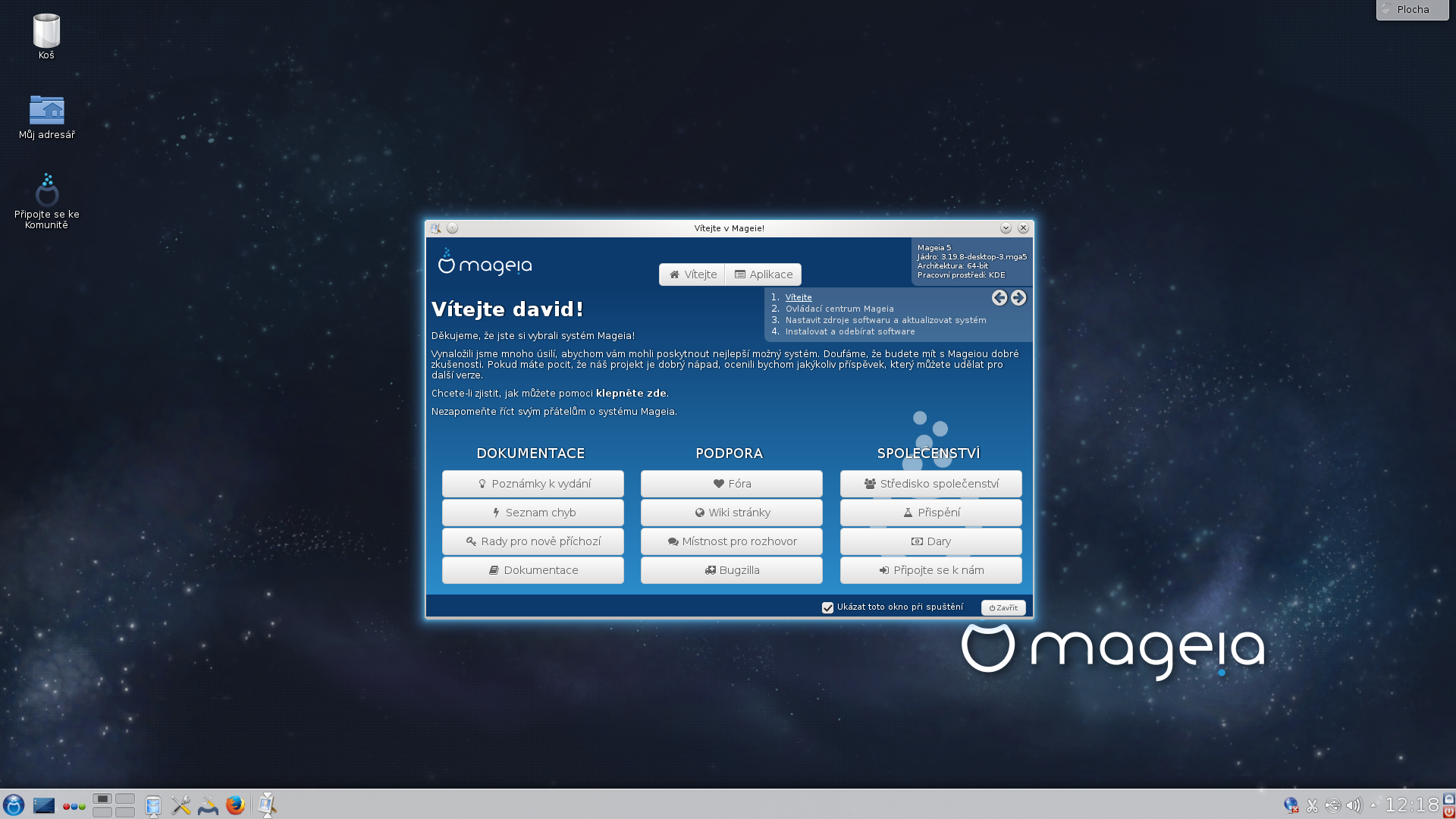Select the Můj adresář home folder icon

pos(46,117)
